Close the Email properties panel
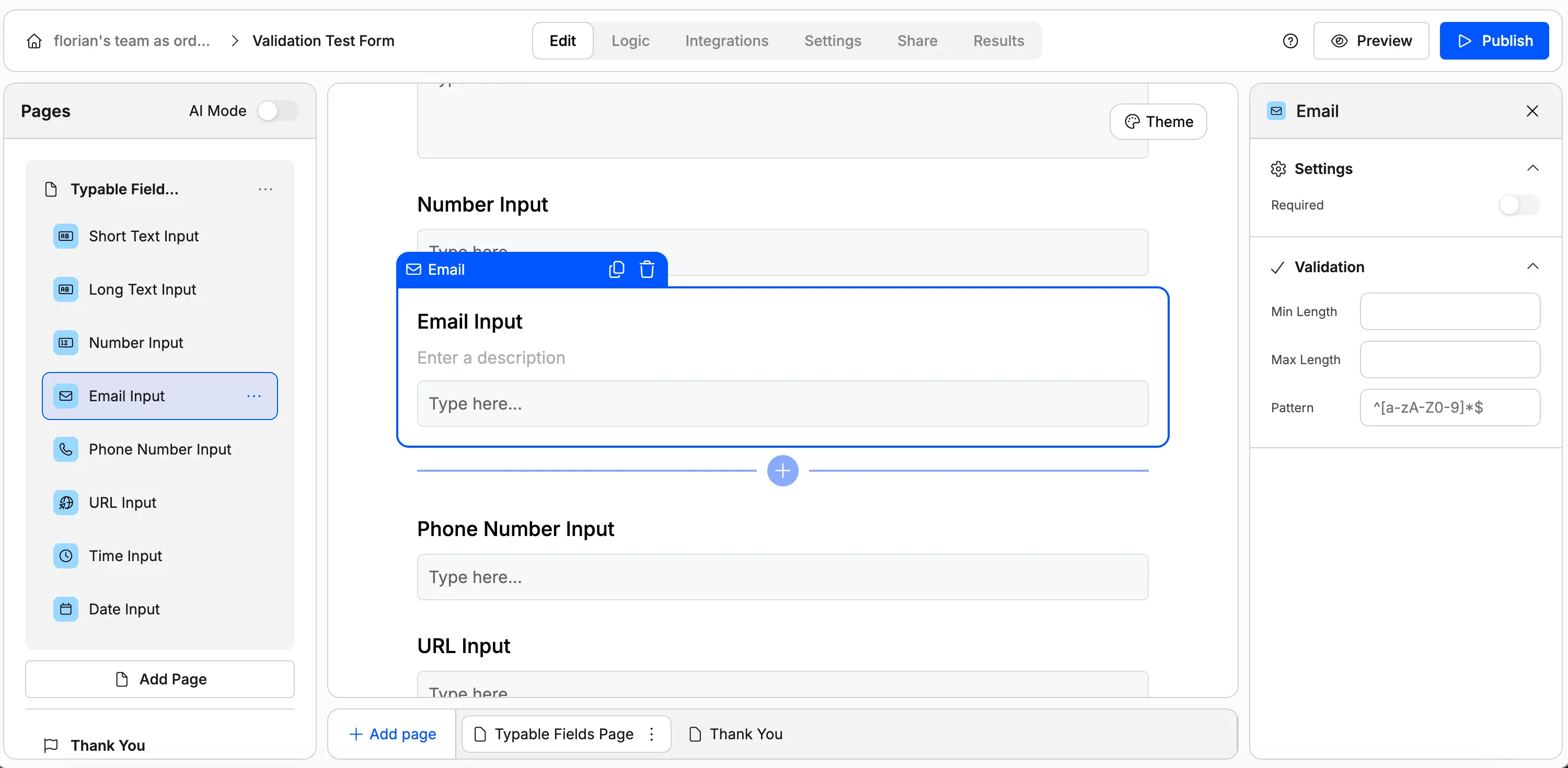This screenshot has width=1568, height=768. [x=1532, y=111]
